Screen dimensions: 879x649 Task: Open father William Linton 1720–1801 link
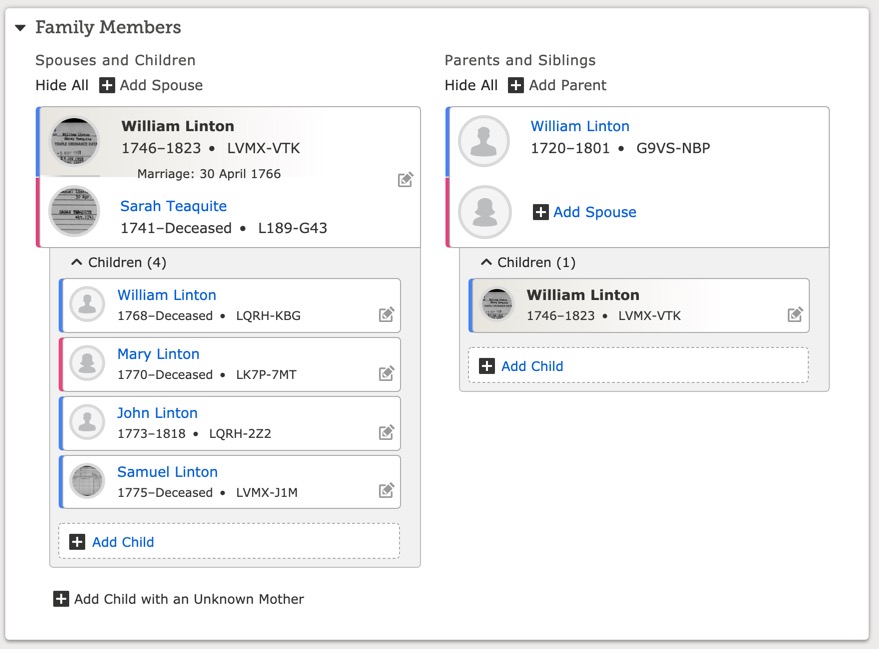tap(580, 126)
